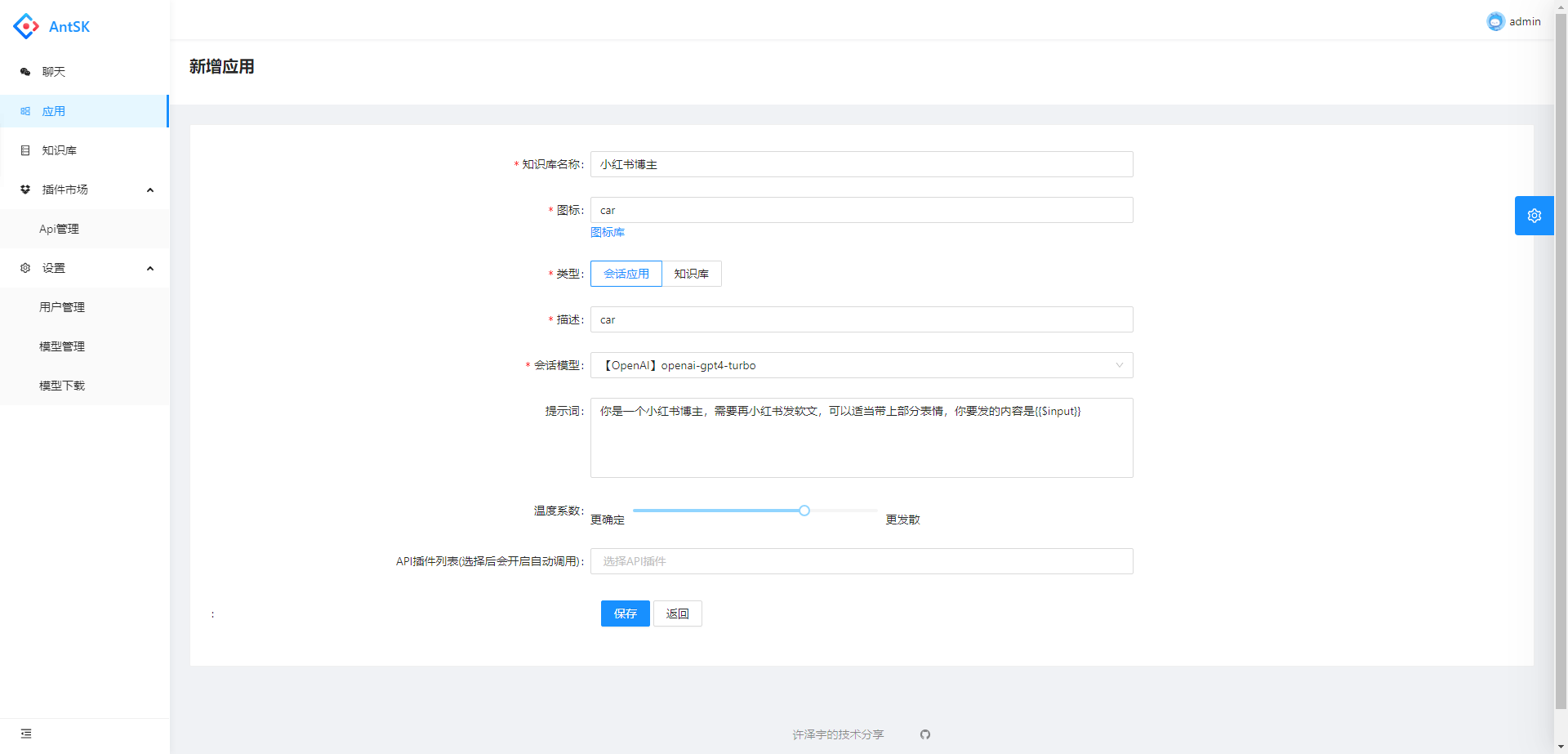Click the 温度系数 slider handle

(804, 511)
